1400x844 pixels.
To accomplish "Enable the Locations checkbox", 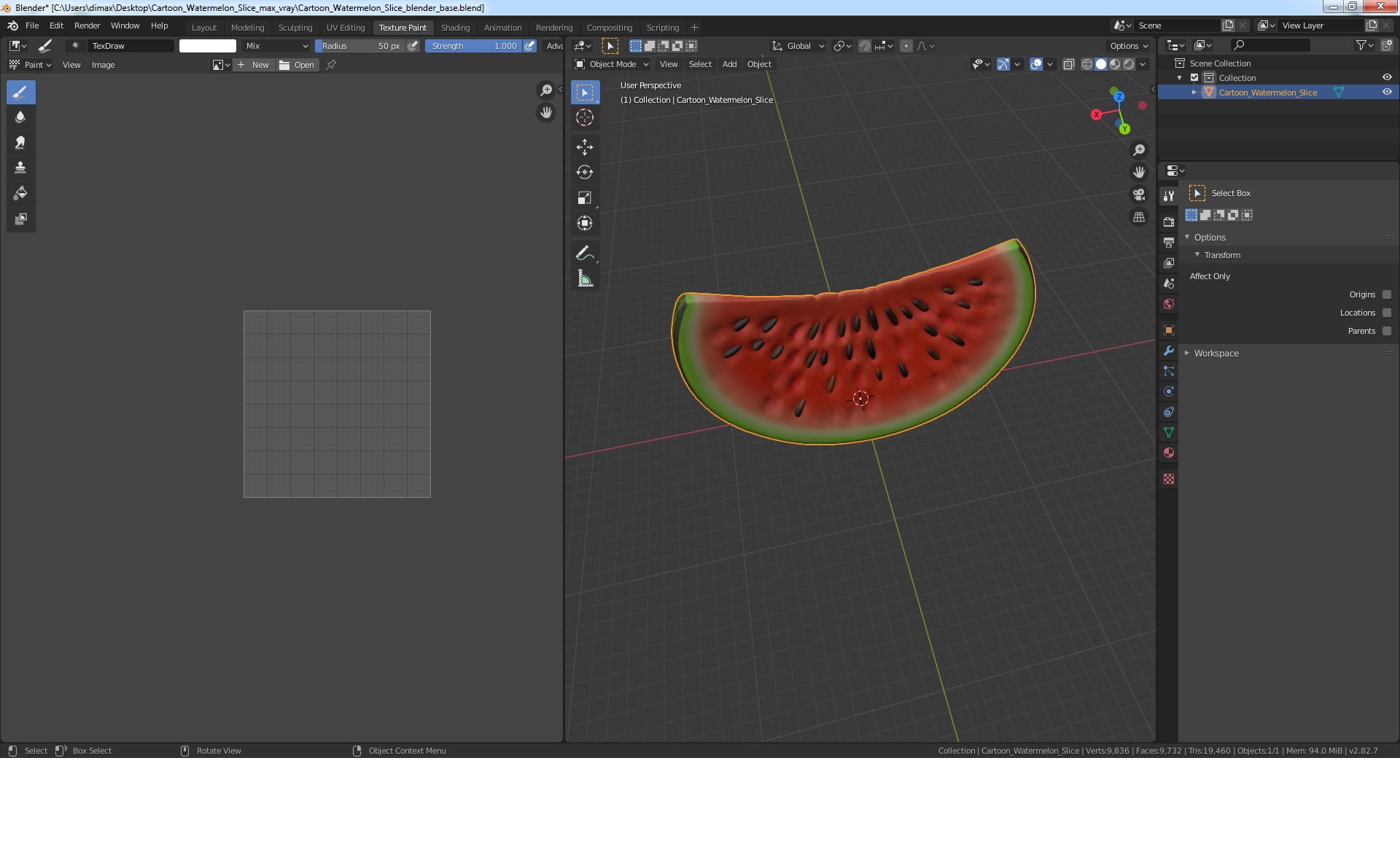I will pos(1387,313).
